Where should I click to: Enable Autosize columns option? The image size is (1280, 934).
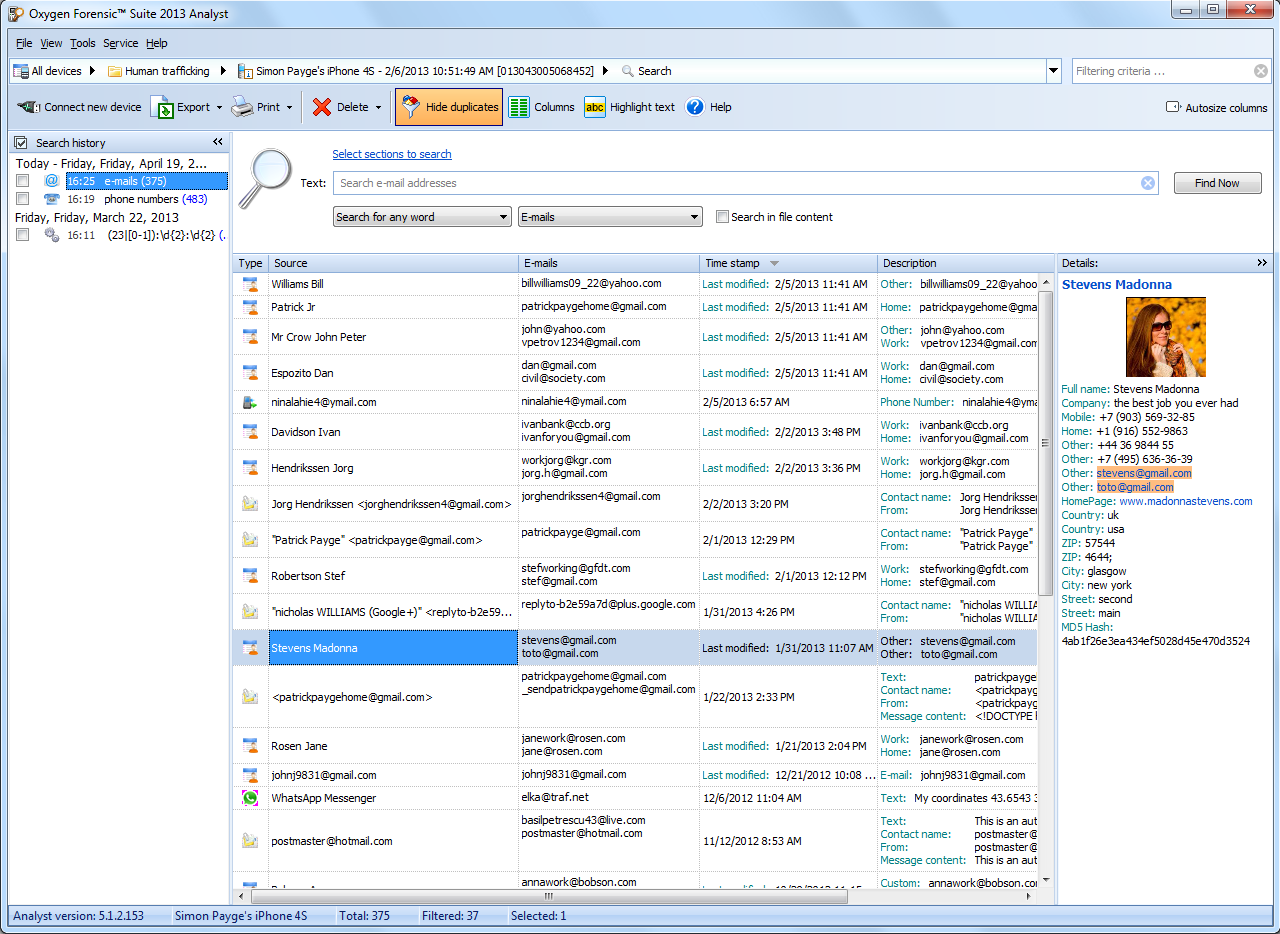coord(1216,107)
